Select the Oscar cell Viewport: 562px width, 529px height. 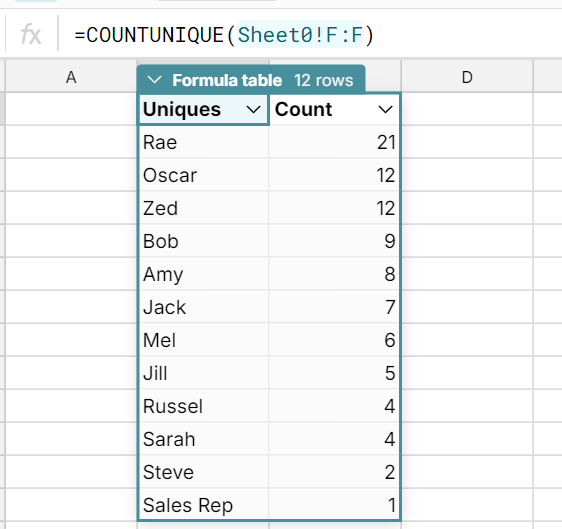point(203,175)
